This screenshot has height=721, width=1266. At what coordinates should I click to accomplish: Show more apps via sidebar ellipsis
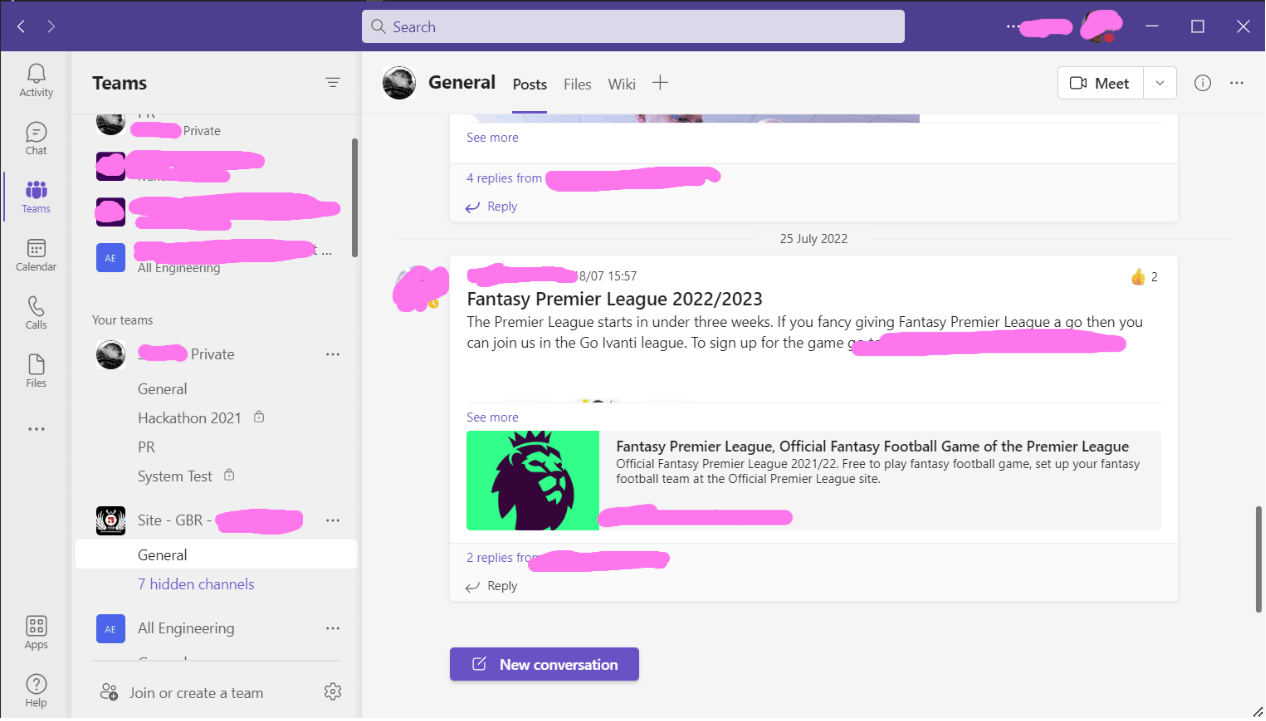click(36, 429)
